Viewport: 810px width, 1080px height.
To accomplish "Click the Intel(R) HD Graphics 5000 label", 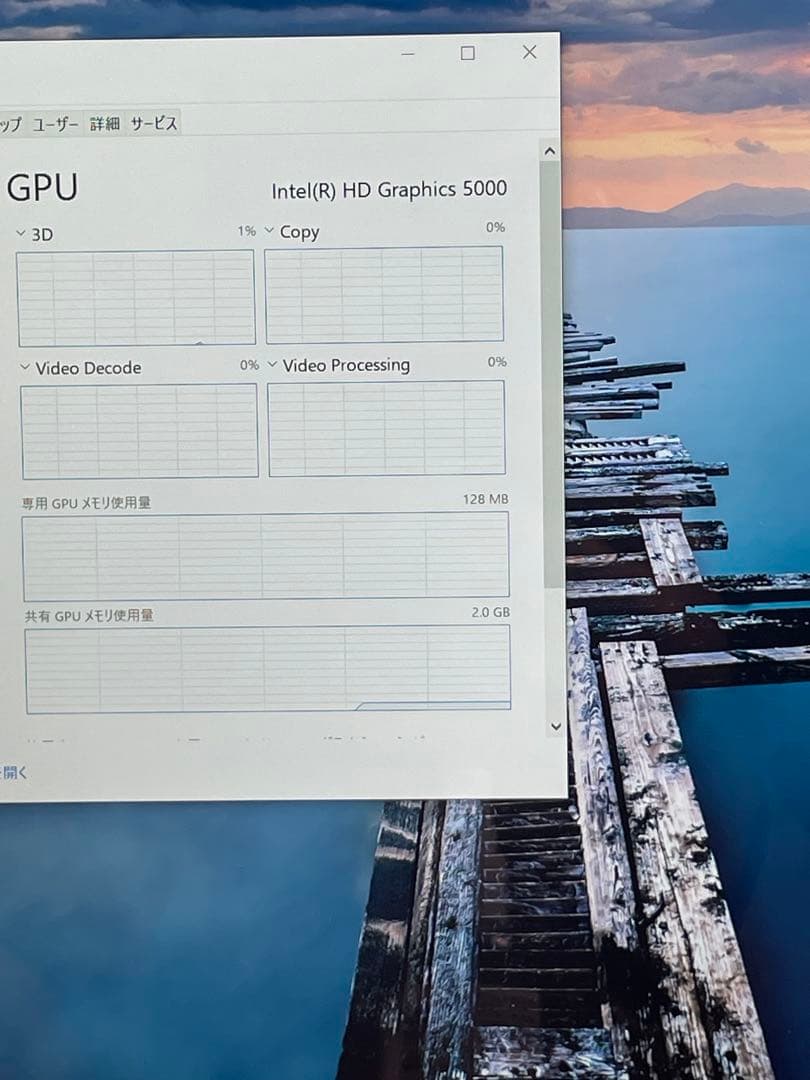I will pos(389,189).
